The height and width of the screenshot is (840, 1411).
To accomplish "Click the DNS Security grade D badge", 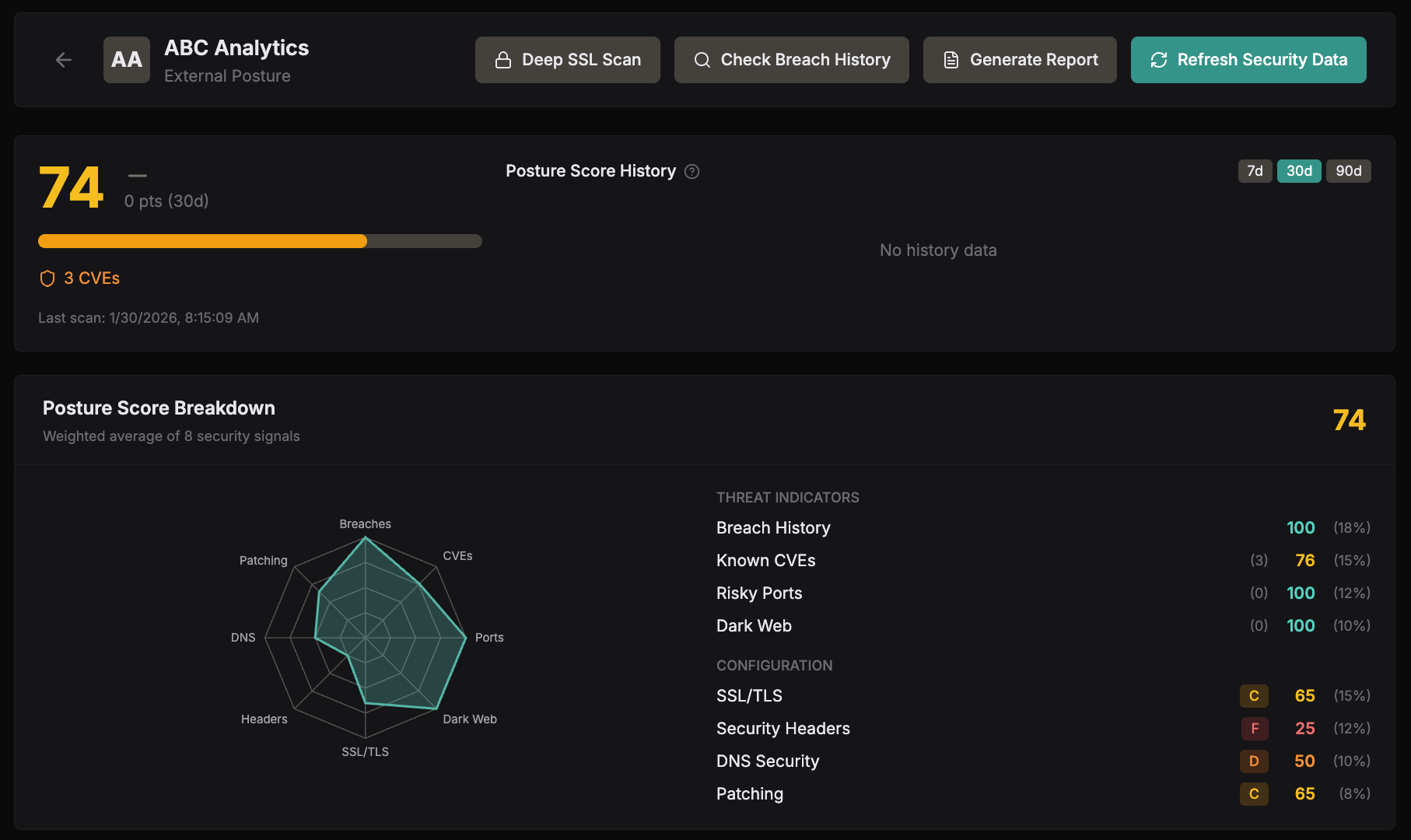I will click(1253, 761).
